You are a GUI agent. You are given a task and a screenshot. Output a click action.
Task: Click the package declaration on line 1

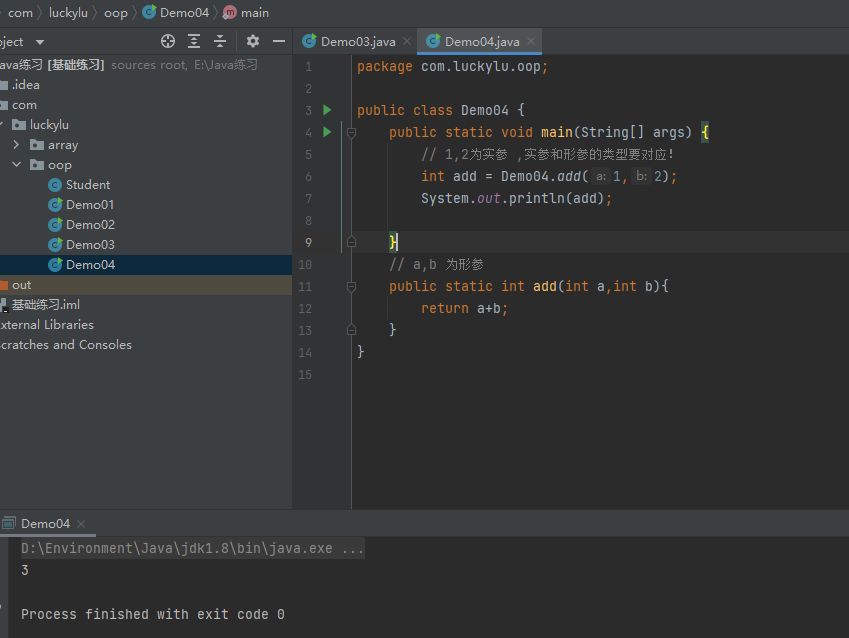click(x=453, y=67)
